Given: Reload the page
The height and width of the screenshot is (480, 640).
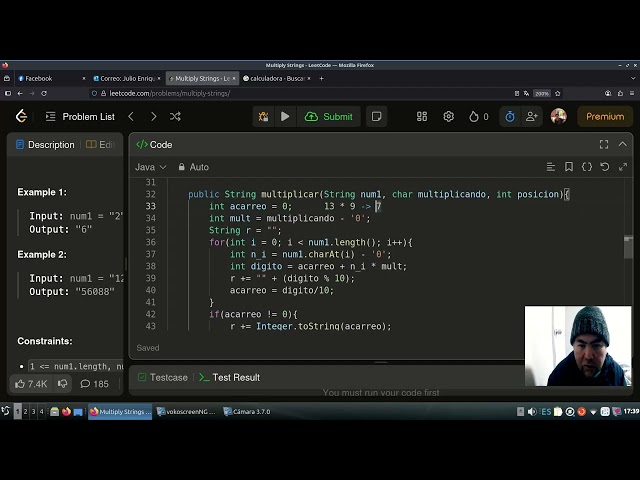Looking at the screenshot, I should tap(44, 93).
